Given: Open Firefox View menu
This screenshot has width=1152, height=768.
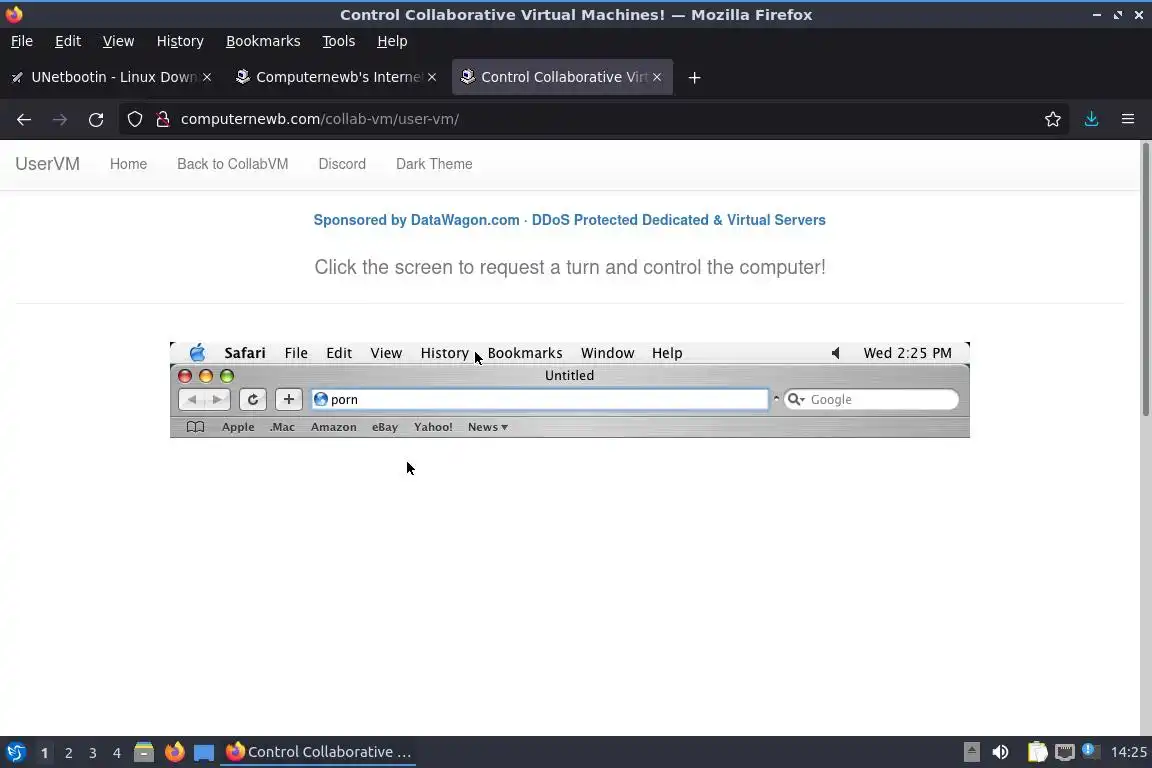Looking at the screenshot, I should 118,41.
